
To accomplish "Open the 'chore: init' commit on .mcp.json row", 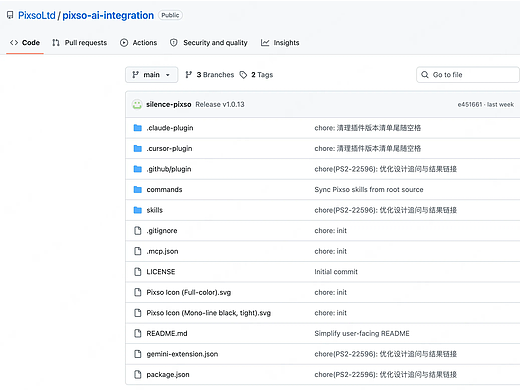I will [331, 251].
